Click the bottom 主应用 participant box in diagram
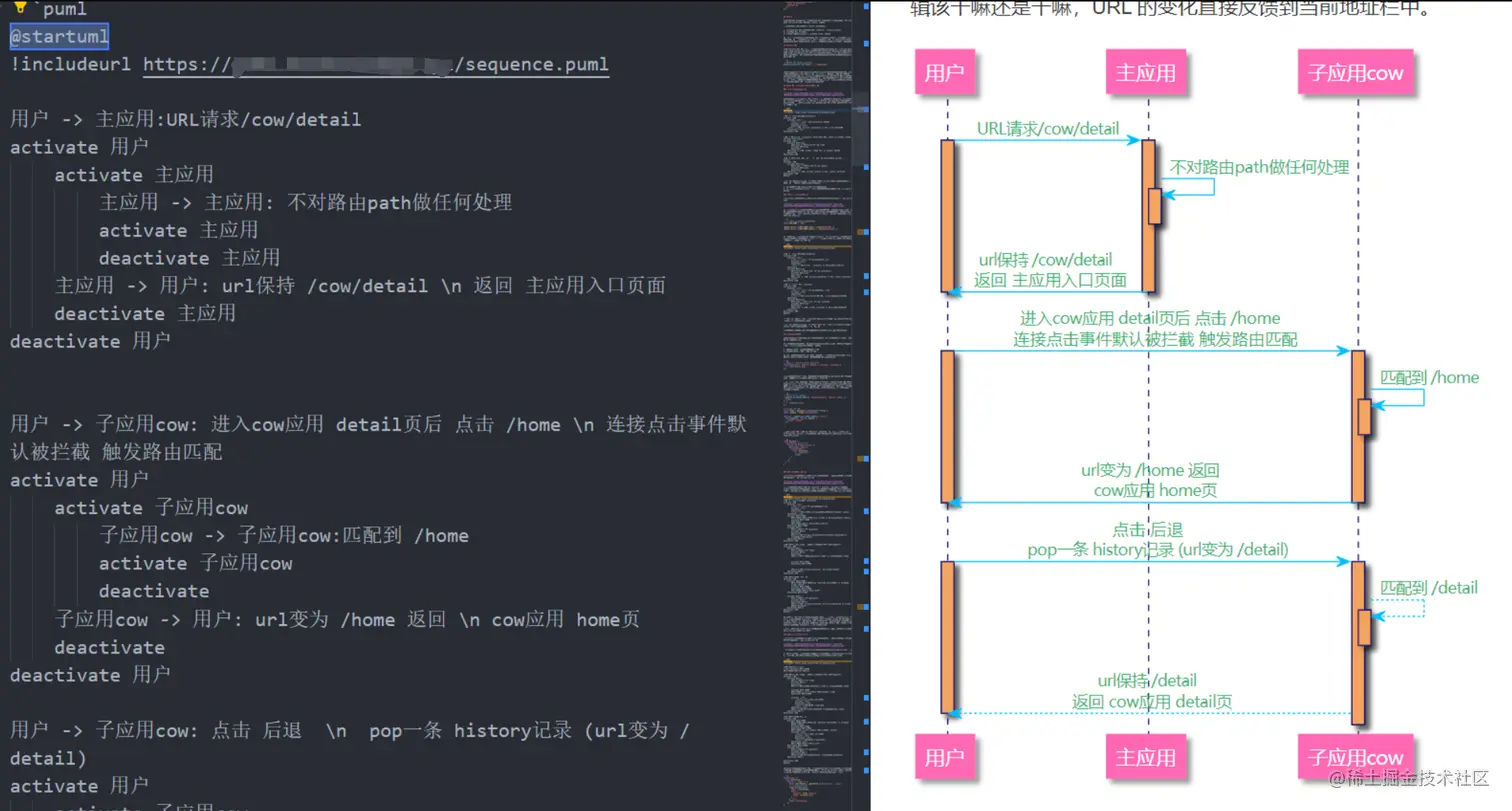 click(1146, 757)
